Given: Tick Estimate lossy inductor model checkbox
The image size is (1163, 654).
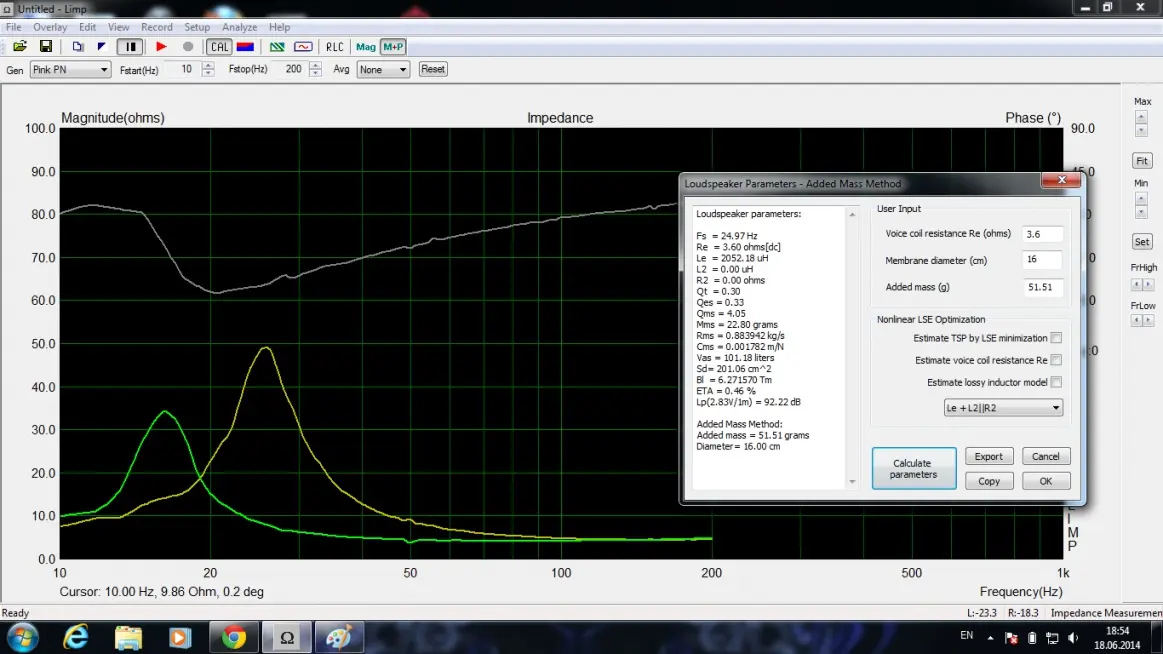Looking at the screenshot, I should [x=1056, y=382].
